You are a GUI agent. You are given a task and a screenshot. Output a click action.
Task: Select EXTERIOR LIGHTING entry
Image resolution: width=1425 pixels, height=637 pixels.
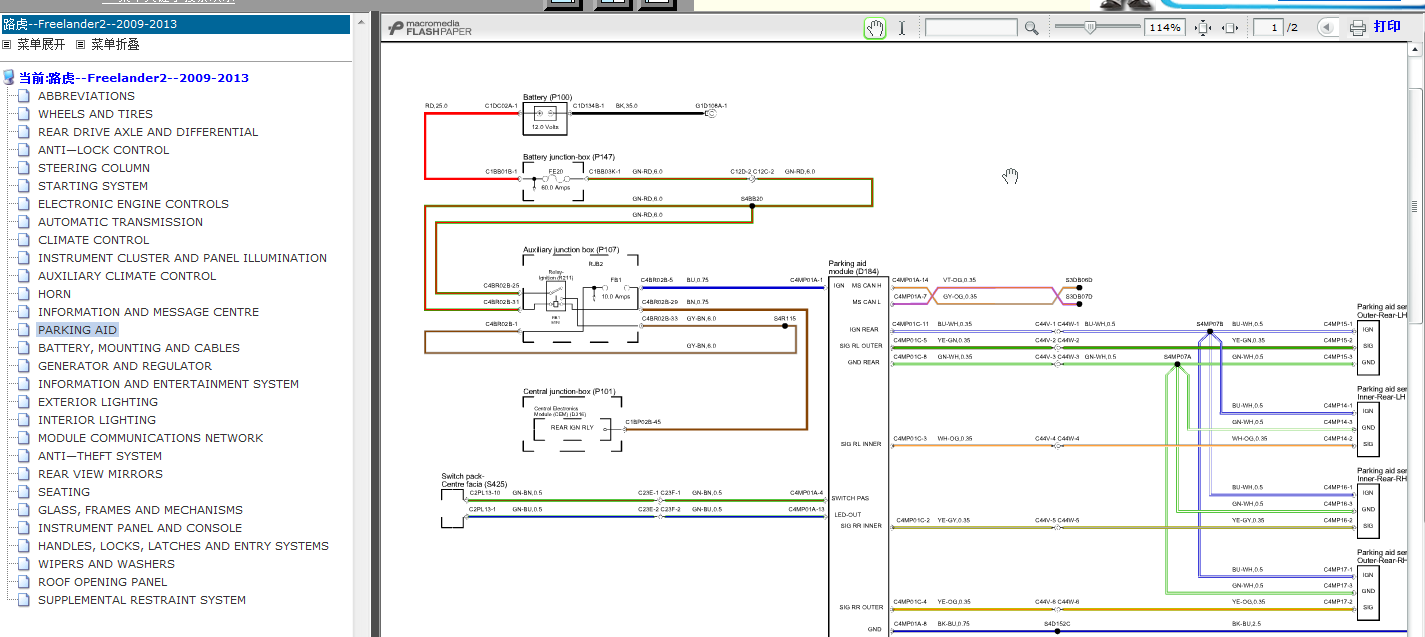(98, 402)
